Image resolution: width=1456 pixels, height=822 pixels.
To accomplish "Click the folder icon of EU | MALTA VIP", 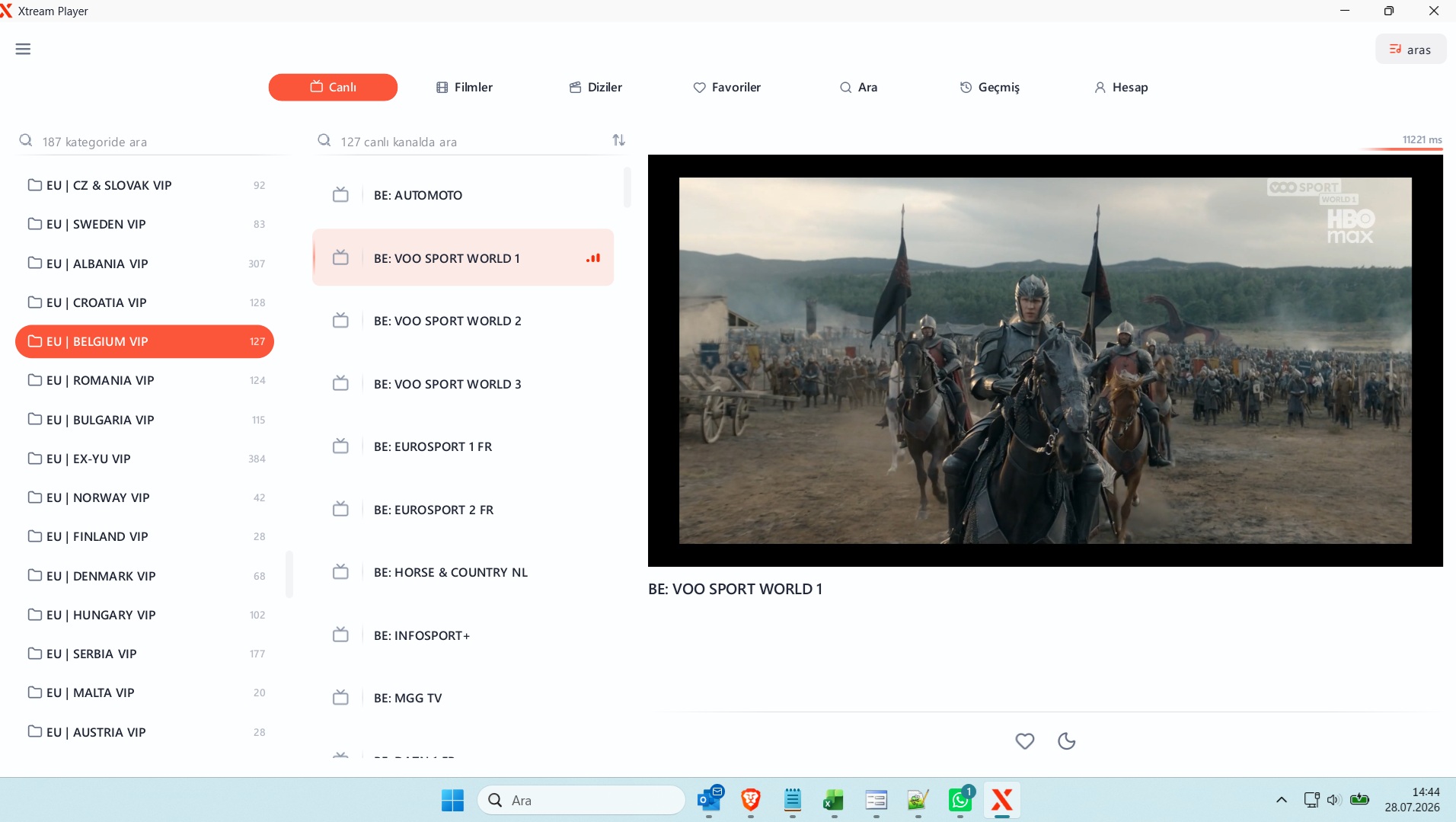I will point(35,692).
